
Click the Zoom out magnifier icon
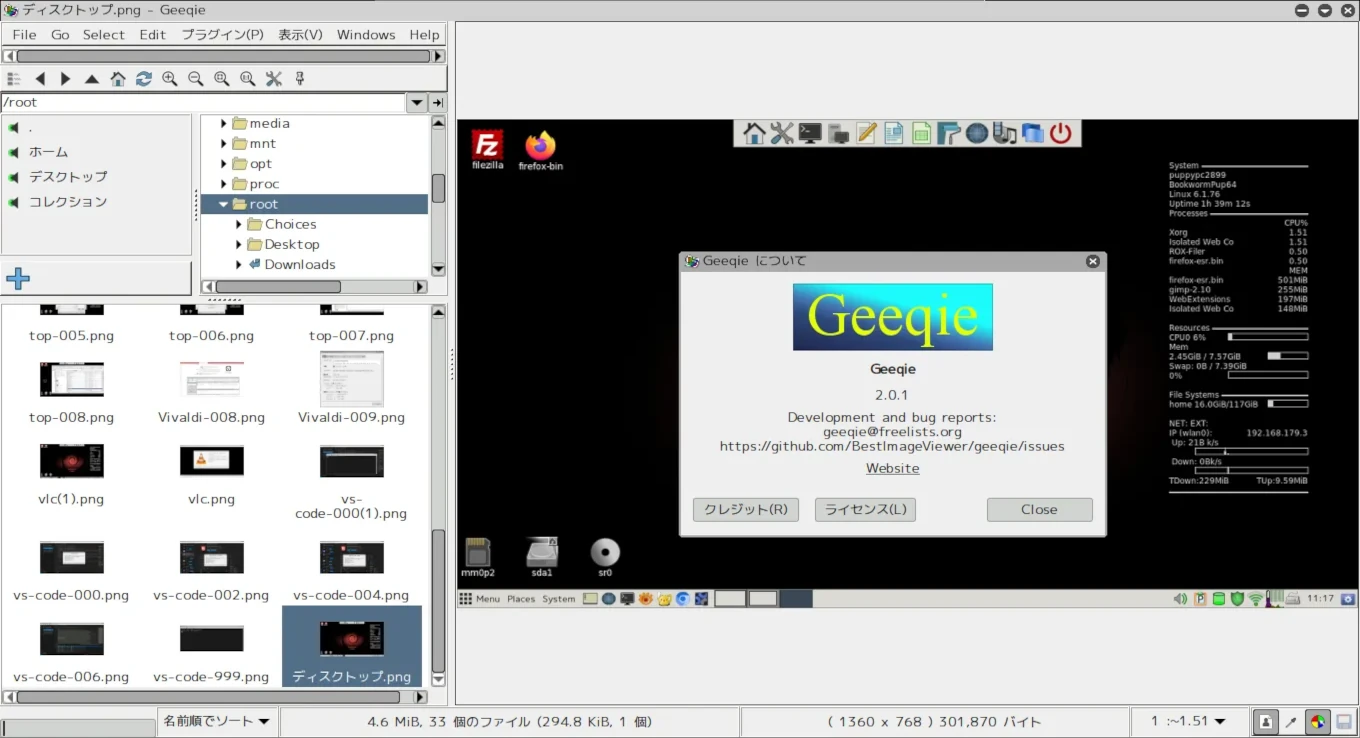(196, 79)
